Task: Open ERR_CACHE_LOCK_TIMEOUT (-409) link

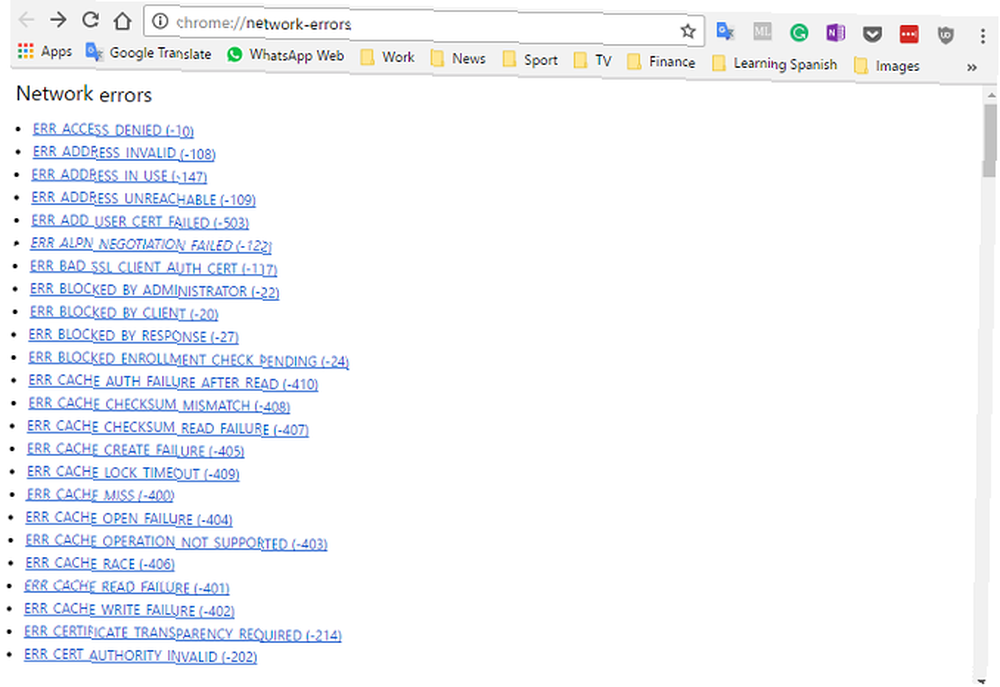Action: (x=133, y=473)
